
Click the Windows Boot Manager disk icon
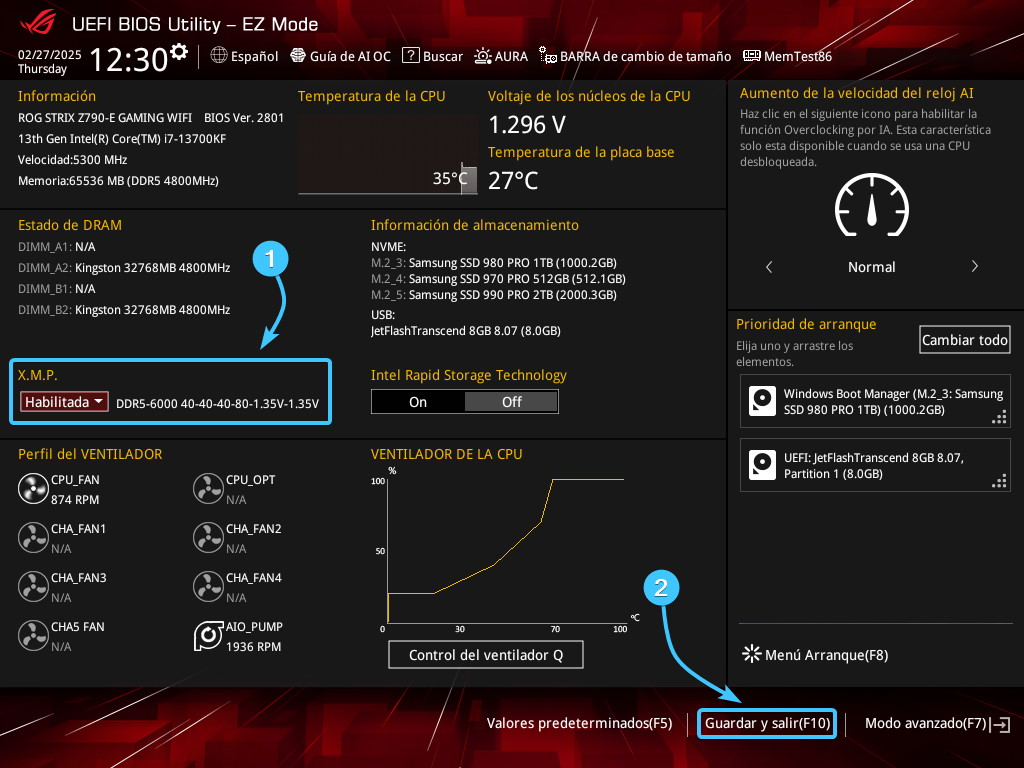[x=762, y=401]
